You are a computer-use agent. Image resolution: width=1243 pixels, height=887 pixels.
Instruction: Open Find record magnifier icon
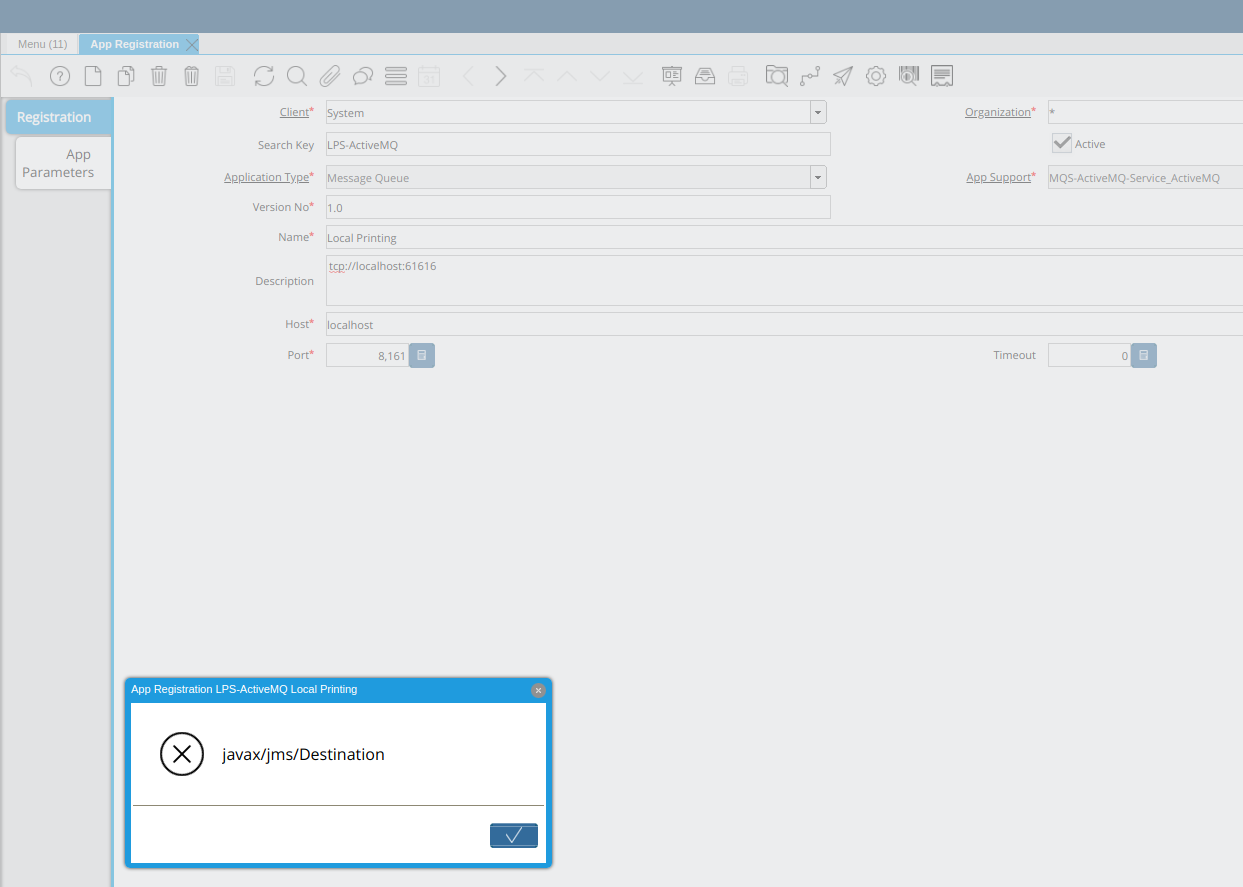[297, 76]
